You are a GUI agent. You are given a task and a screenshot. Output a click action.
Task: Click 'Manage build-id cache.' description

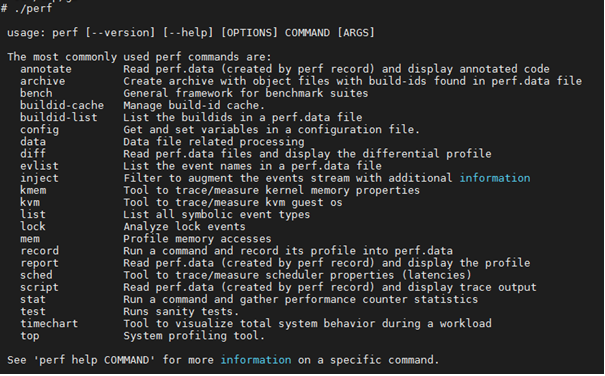(194, 105)
